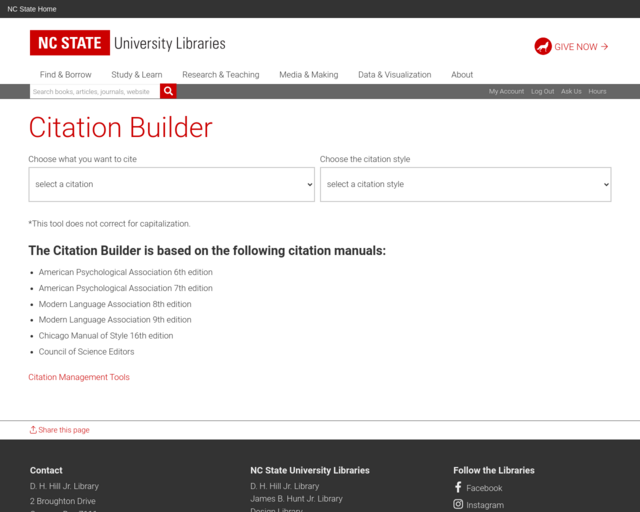Open the Find & Borrow menu
The image size is (640, 512).
[66, 75]
